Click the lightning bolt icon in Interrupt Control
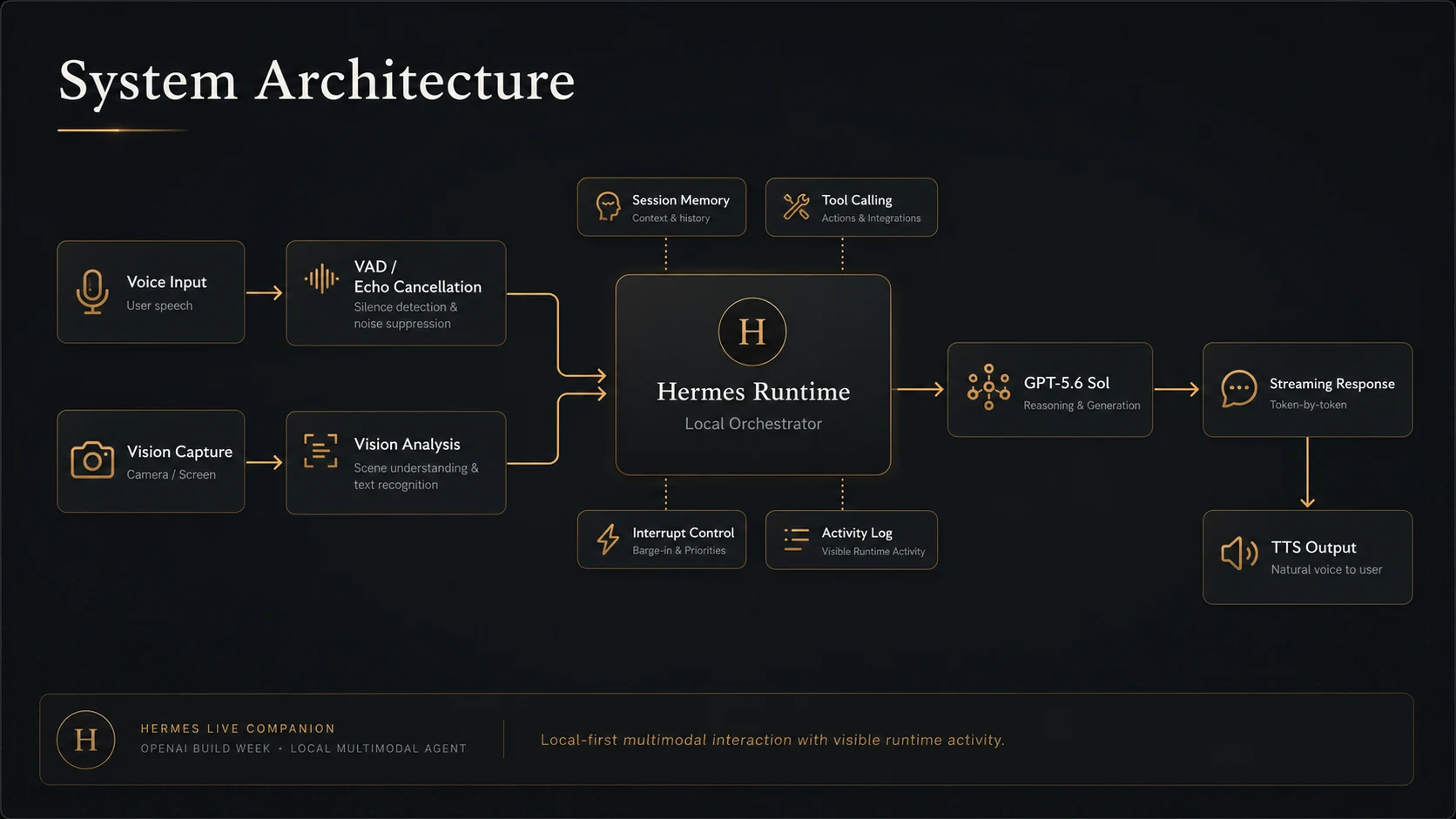 click(608, 539)
